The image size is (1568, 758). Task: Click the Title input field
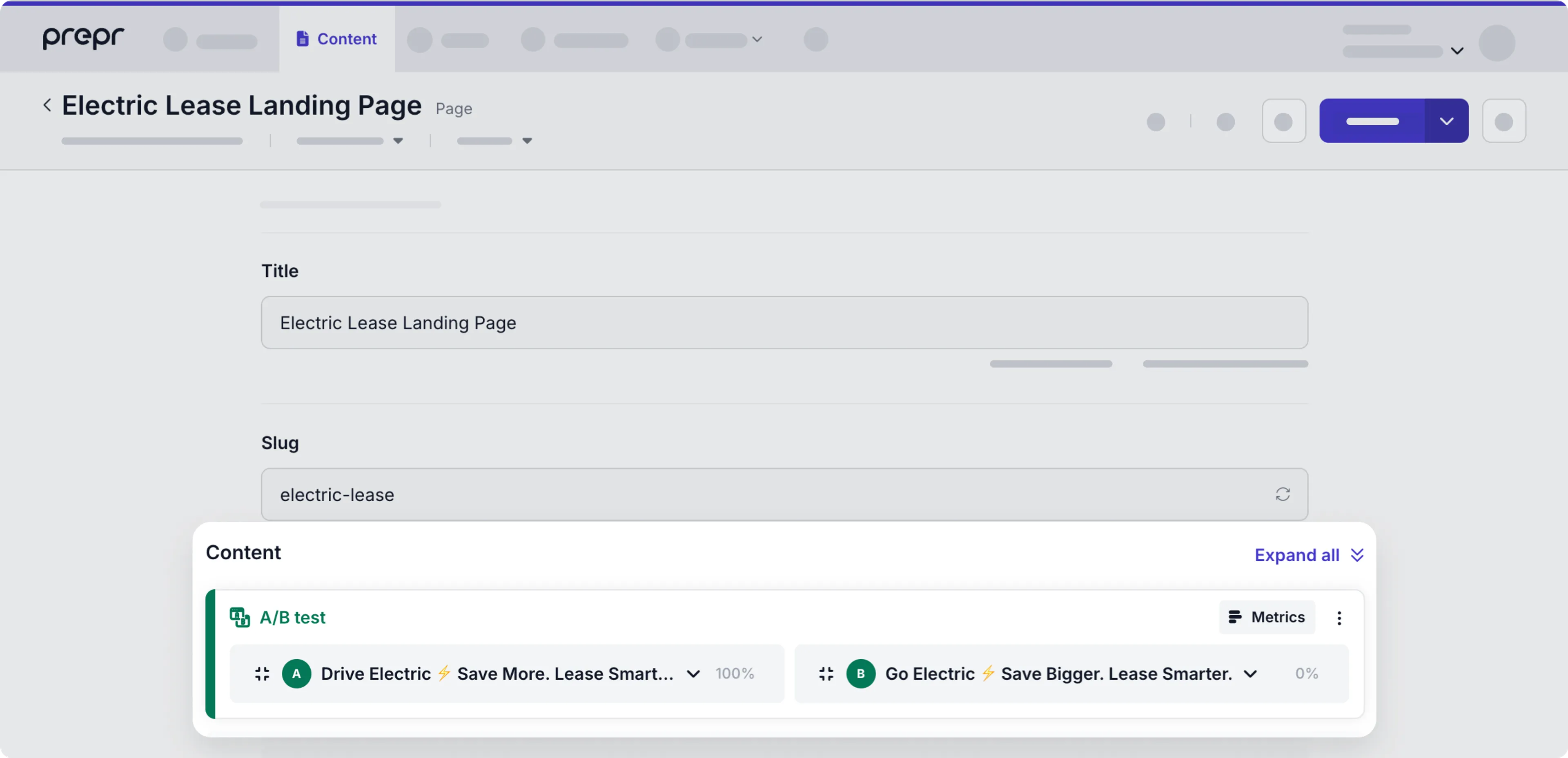(x=784, y=322)
